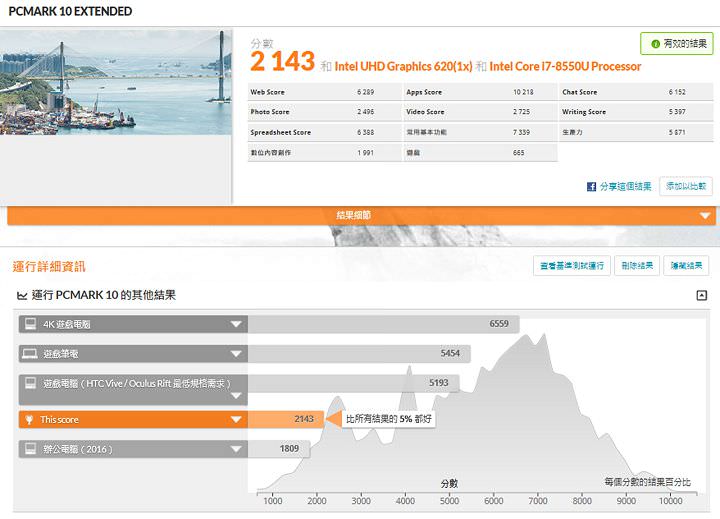
Task: Click the laptop icon on the gaming laptop bar
Action: point(30,354)
